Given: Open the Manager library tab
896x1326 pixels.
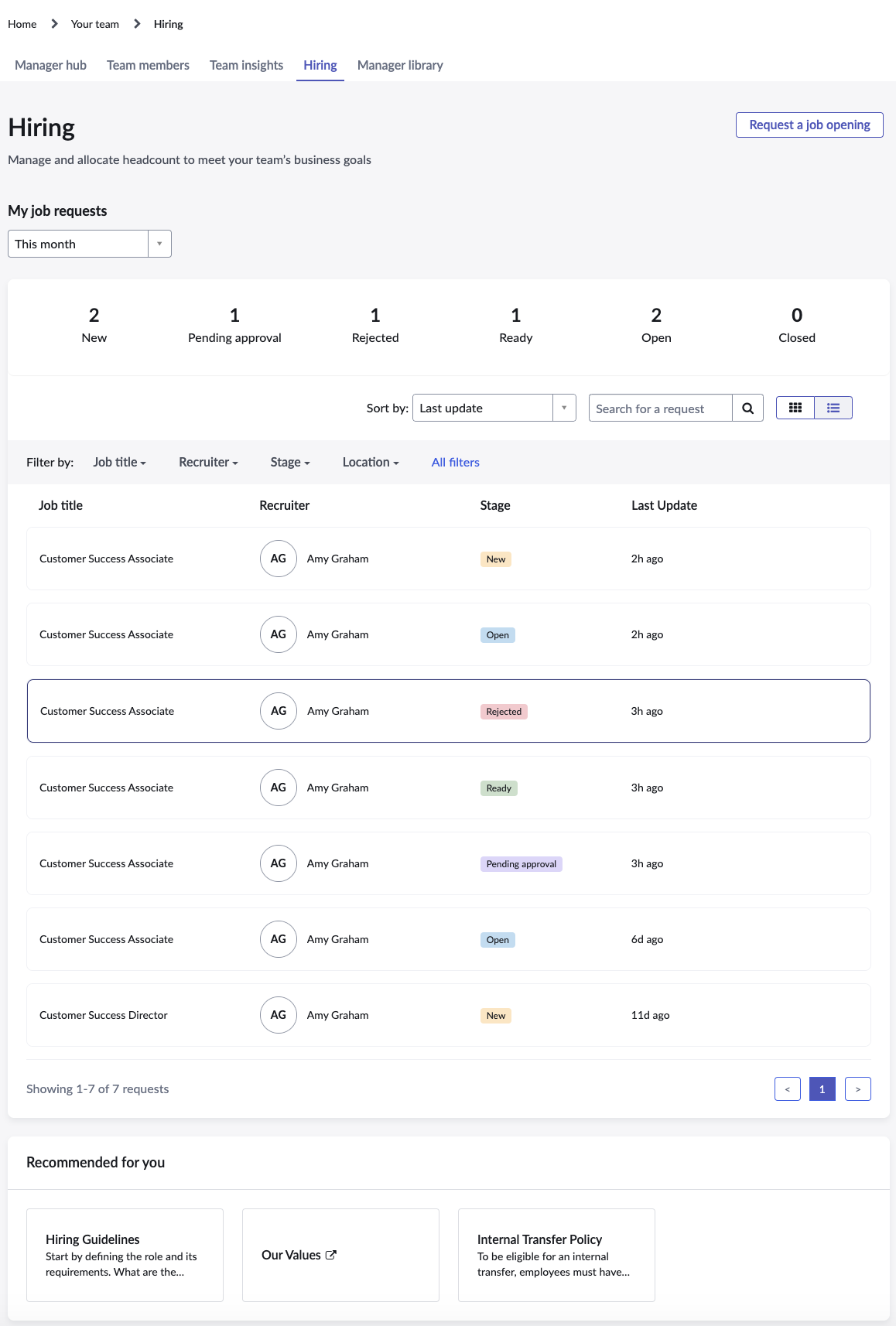Looking at the screenshot, I should pos(400,65).
